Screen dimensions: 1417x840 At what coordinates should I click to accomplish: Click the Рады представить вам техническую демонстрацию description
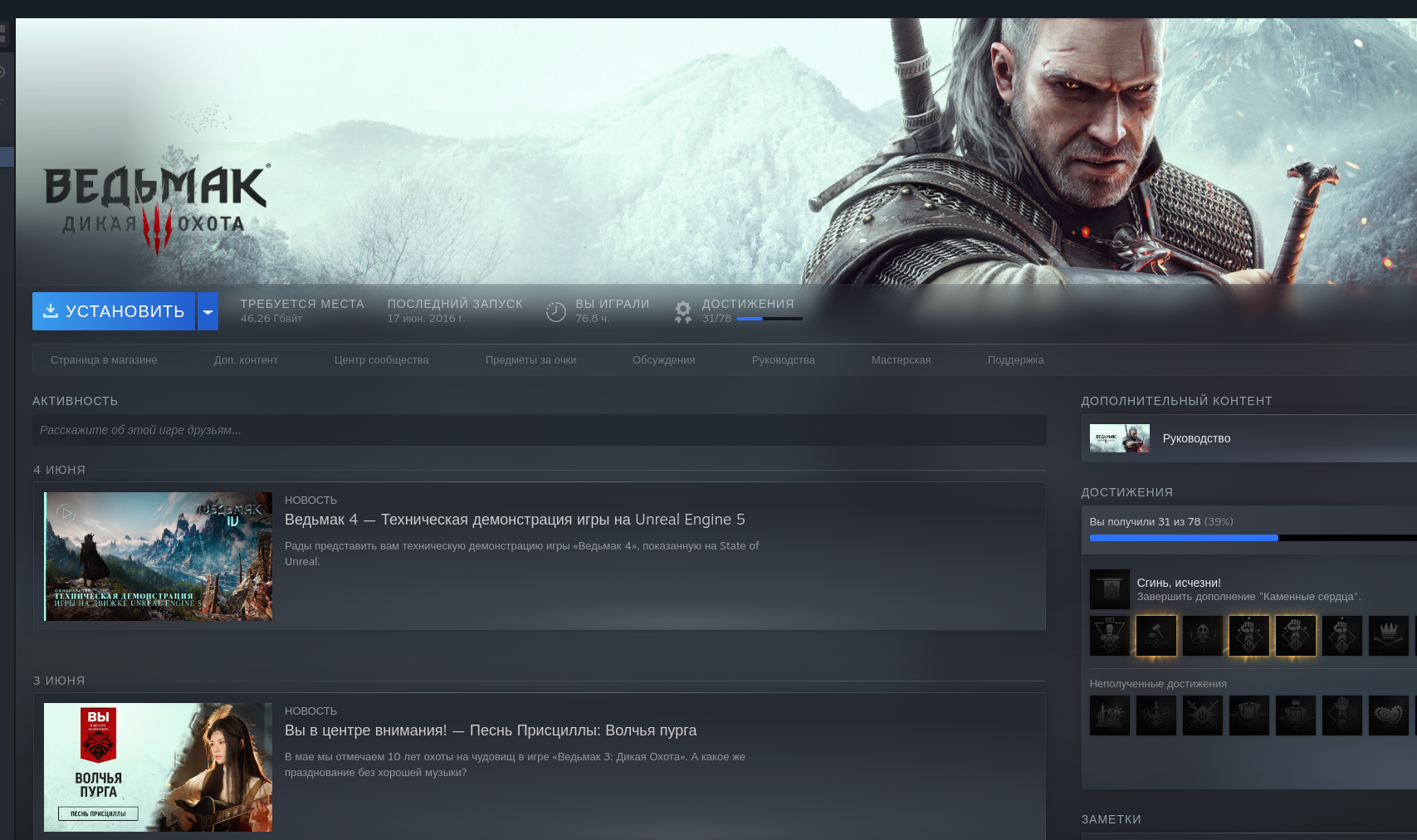pos(522,554)
